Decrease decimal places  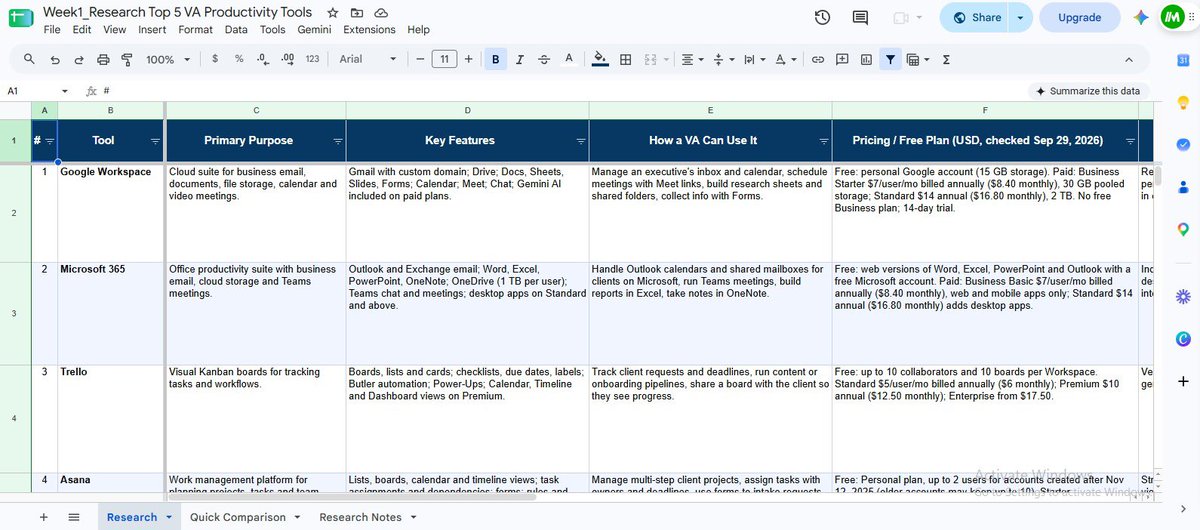click(x=263, y=60)
